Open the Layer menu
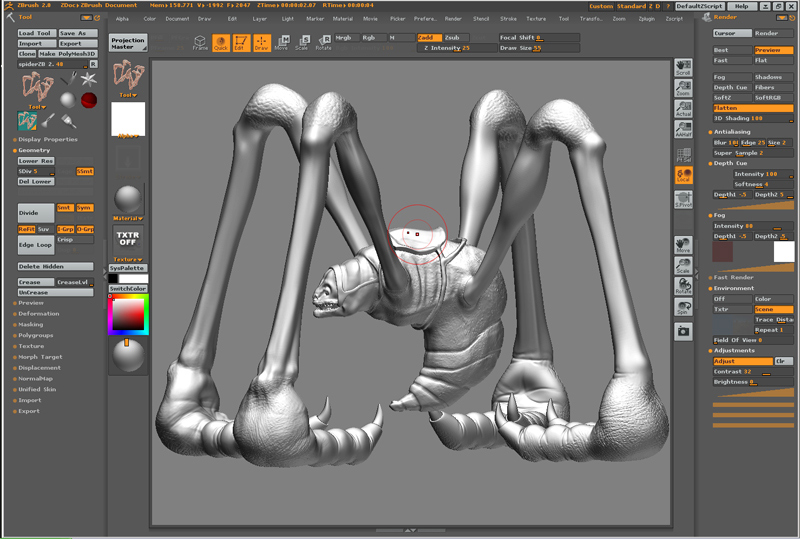This screenshot has width=800, height=539. coord(260,18)
